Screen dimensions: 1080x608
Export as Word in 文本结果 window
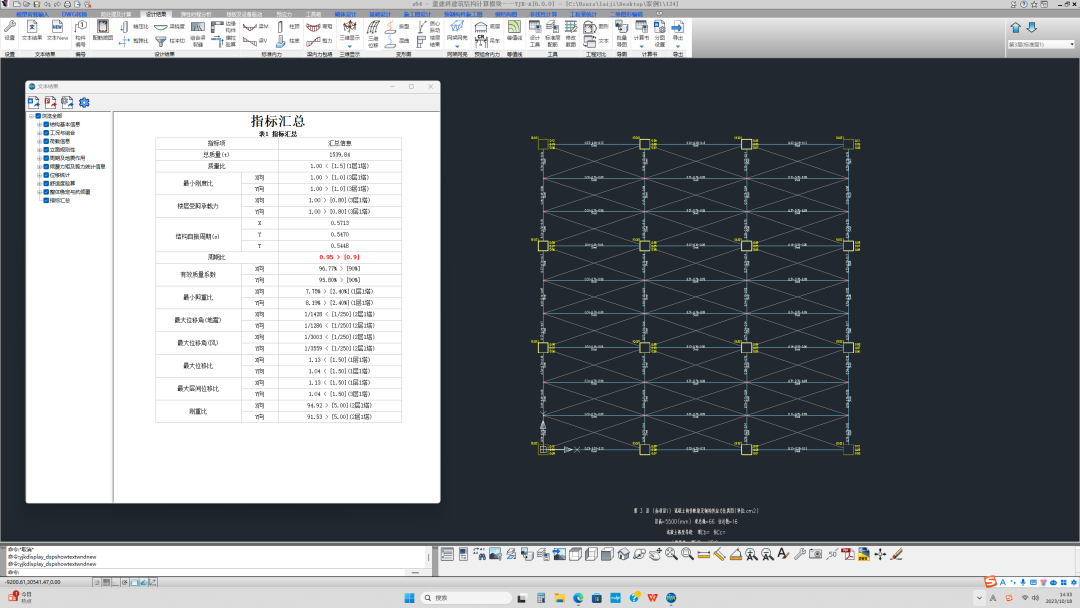(x=34, y=103)
